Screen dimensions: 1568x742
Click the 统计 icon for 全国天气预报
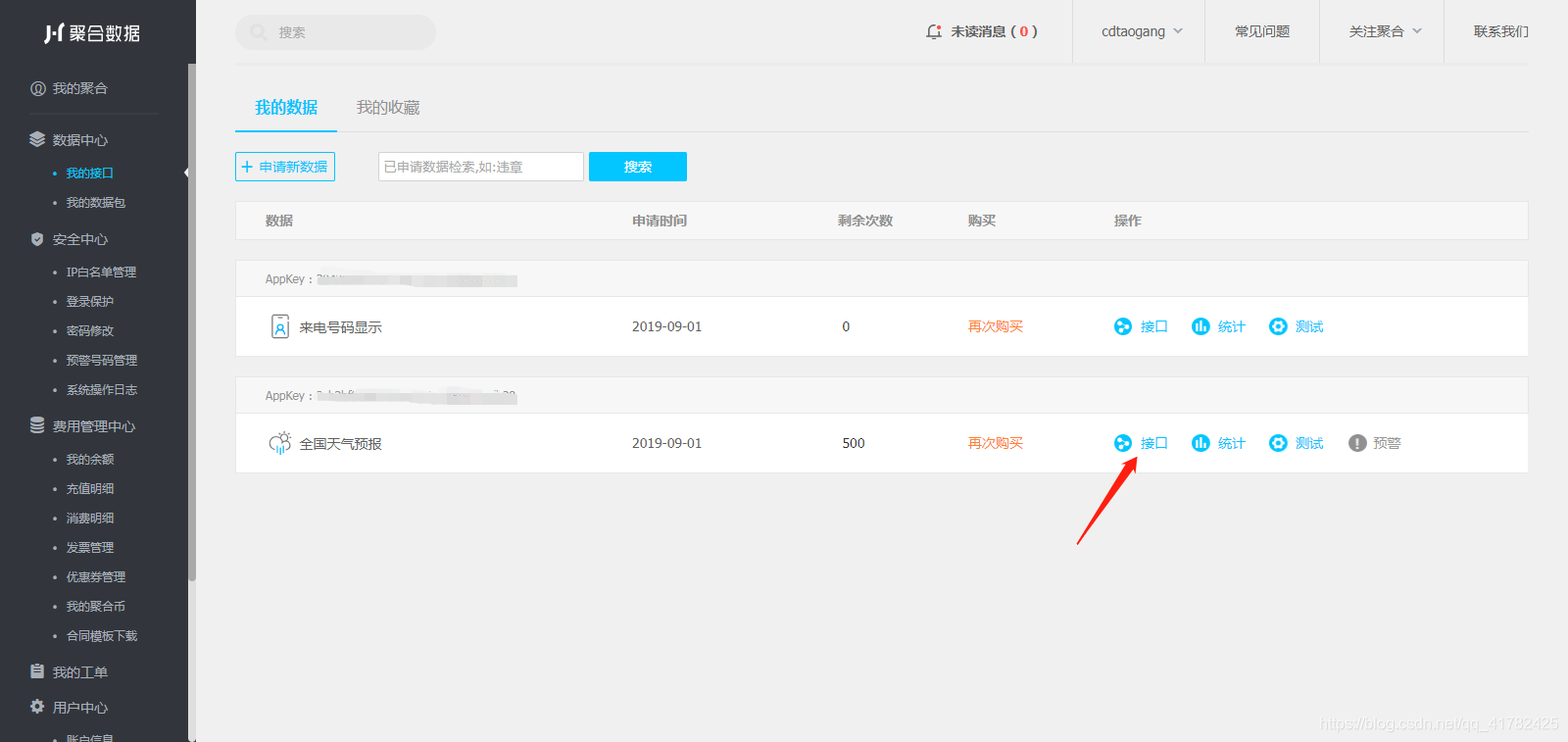[1200, 443]
